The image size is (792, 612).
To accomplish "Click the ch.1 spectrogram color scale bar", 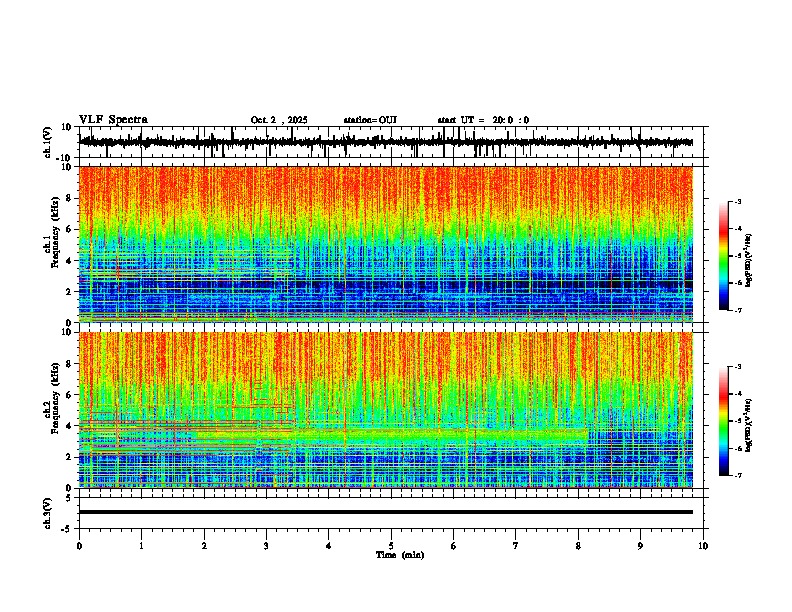I will point(724,256).
